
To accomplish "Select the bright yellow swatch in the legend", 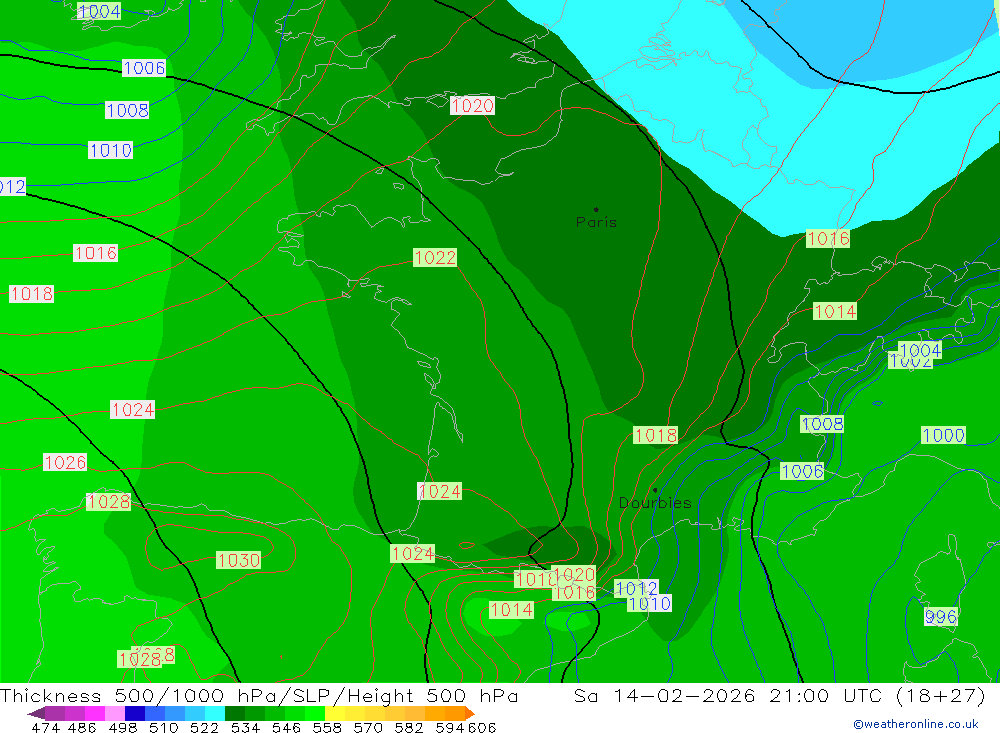I will point(335,713).
